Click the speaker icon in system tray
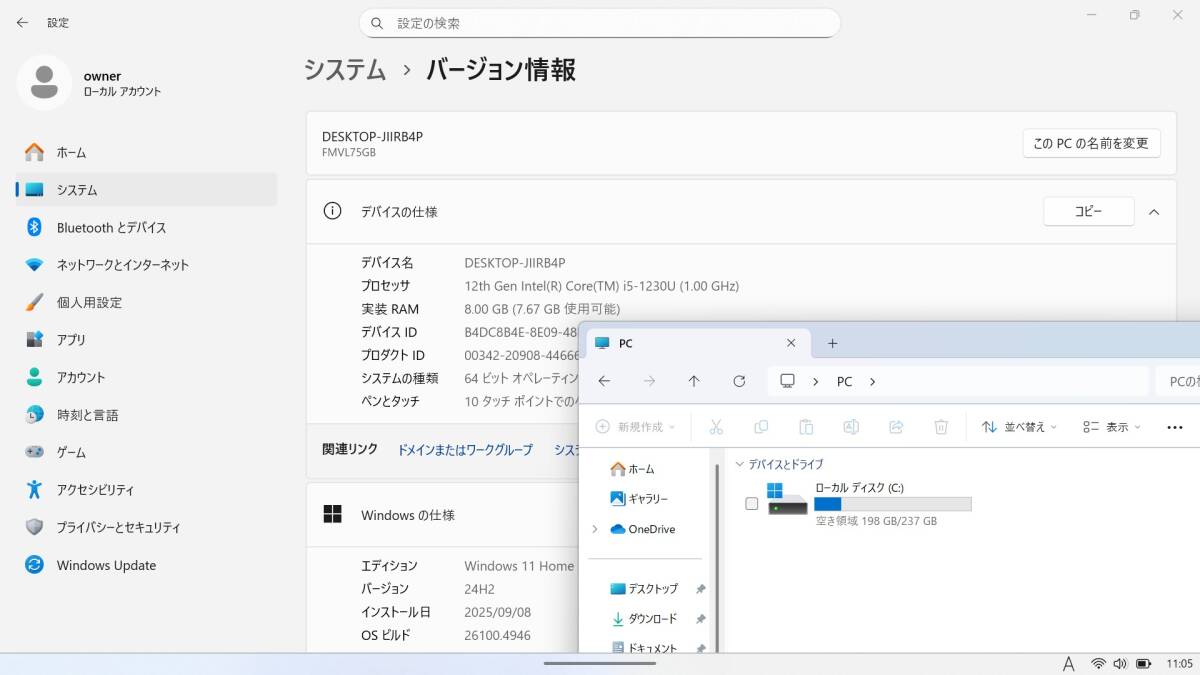 click(1119, 663)
